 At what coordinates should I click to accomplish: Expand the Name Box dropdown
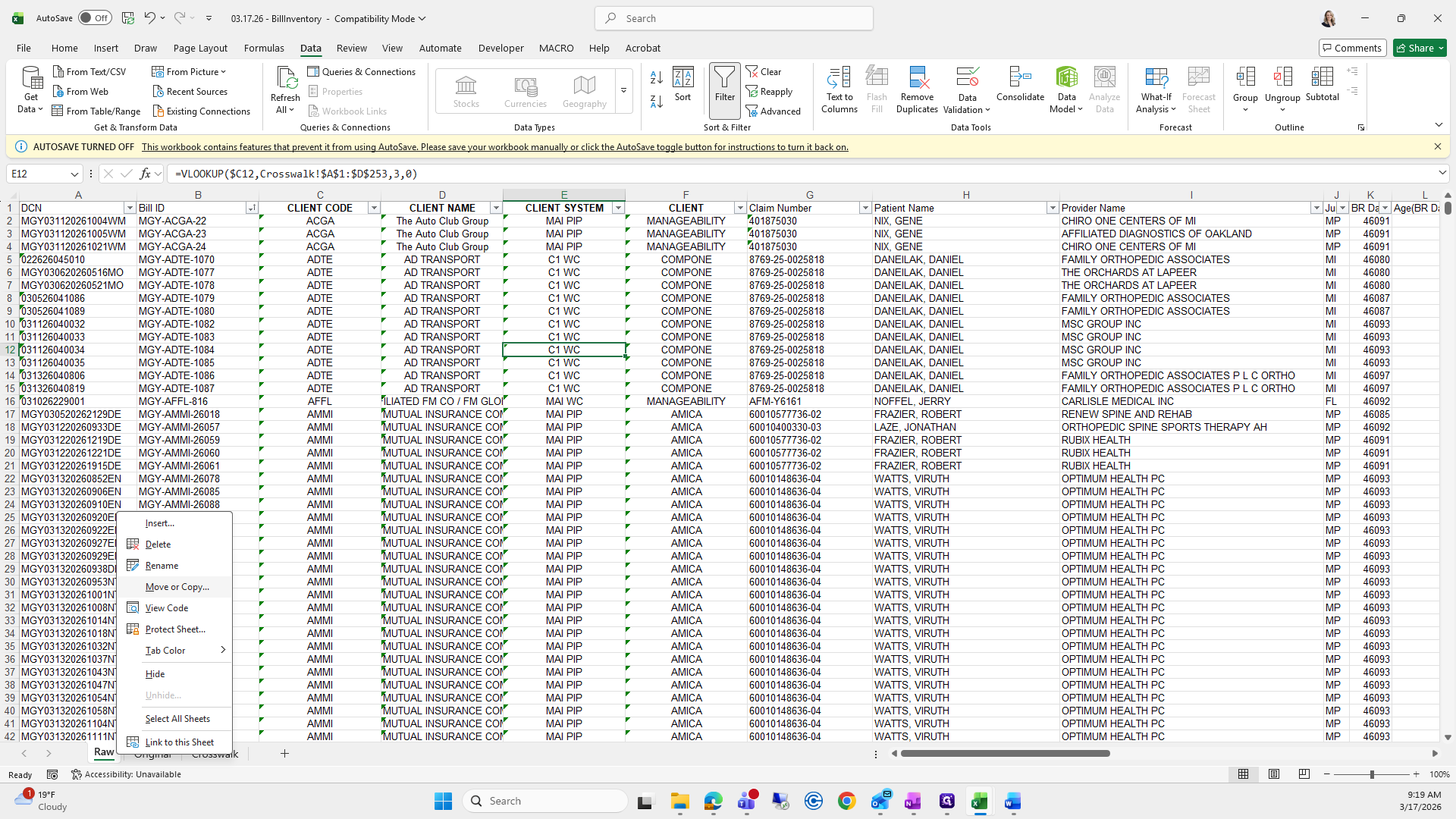point(74,174)
